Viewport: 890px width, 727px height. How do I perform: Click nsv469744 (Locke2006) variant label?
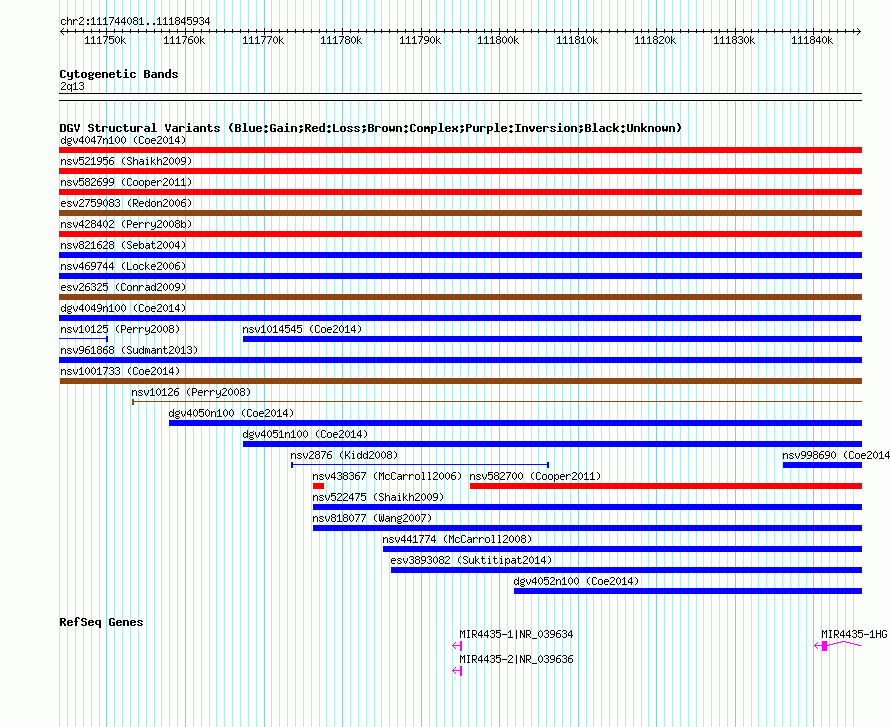click(x=123, y=266)
